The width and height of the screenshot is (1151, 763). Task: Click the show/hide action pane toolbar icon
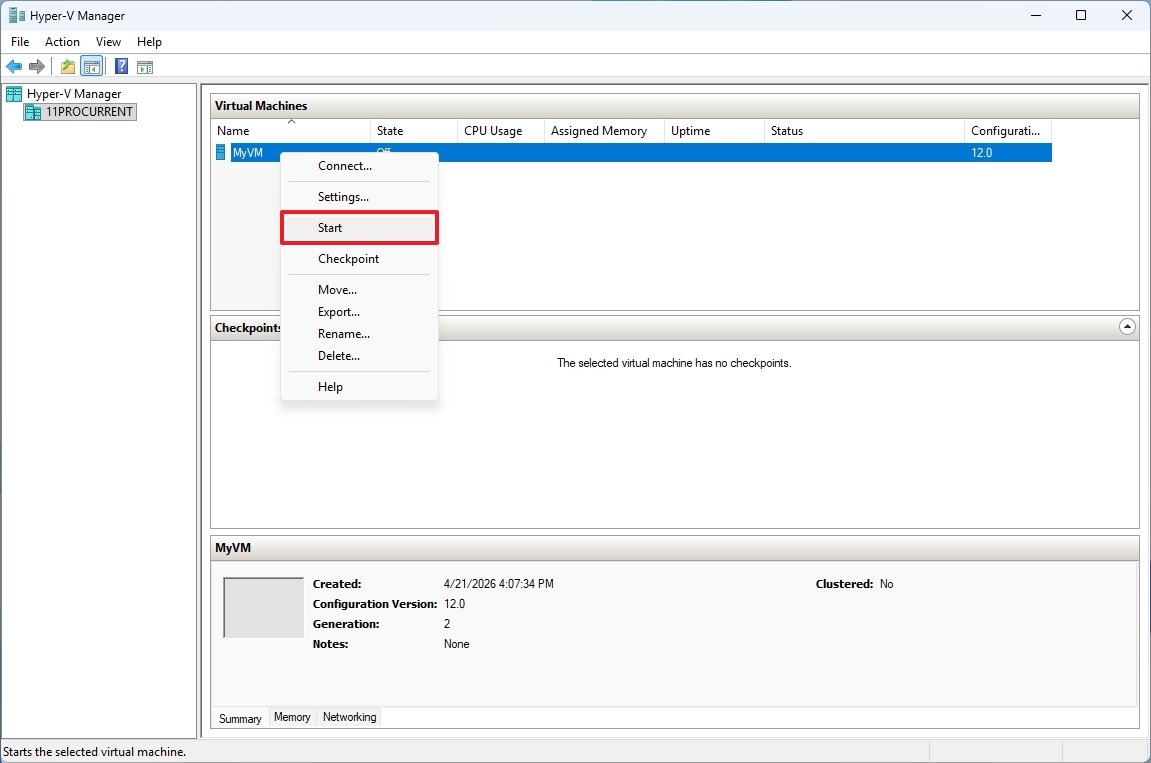point(145,66)
